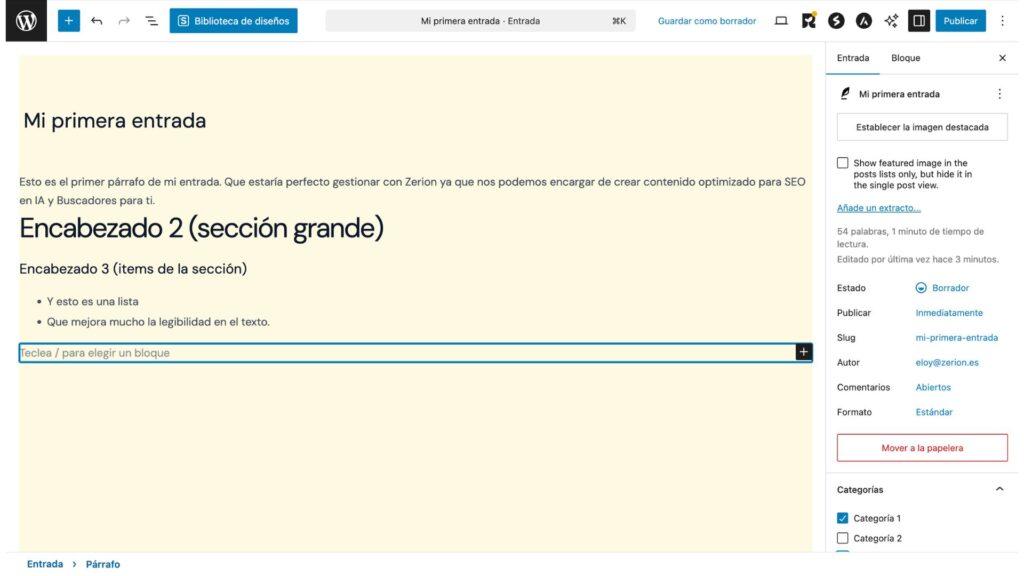
Task: Open actions menu next to 'Mi primera entrada'
Action: (999, 94)
